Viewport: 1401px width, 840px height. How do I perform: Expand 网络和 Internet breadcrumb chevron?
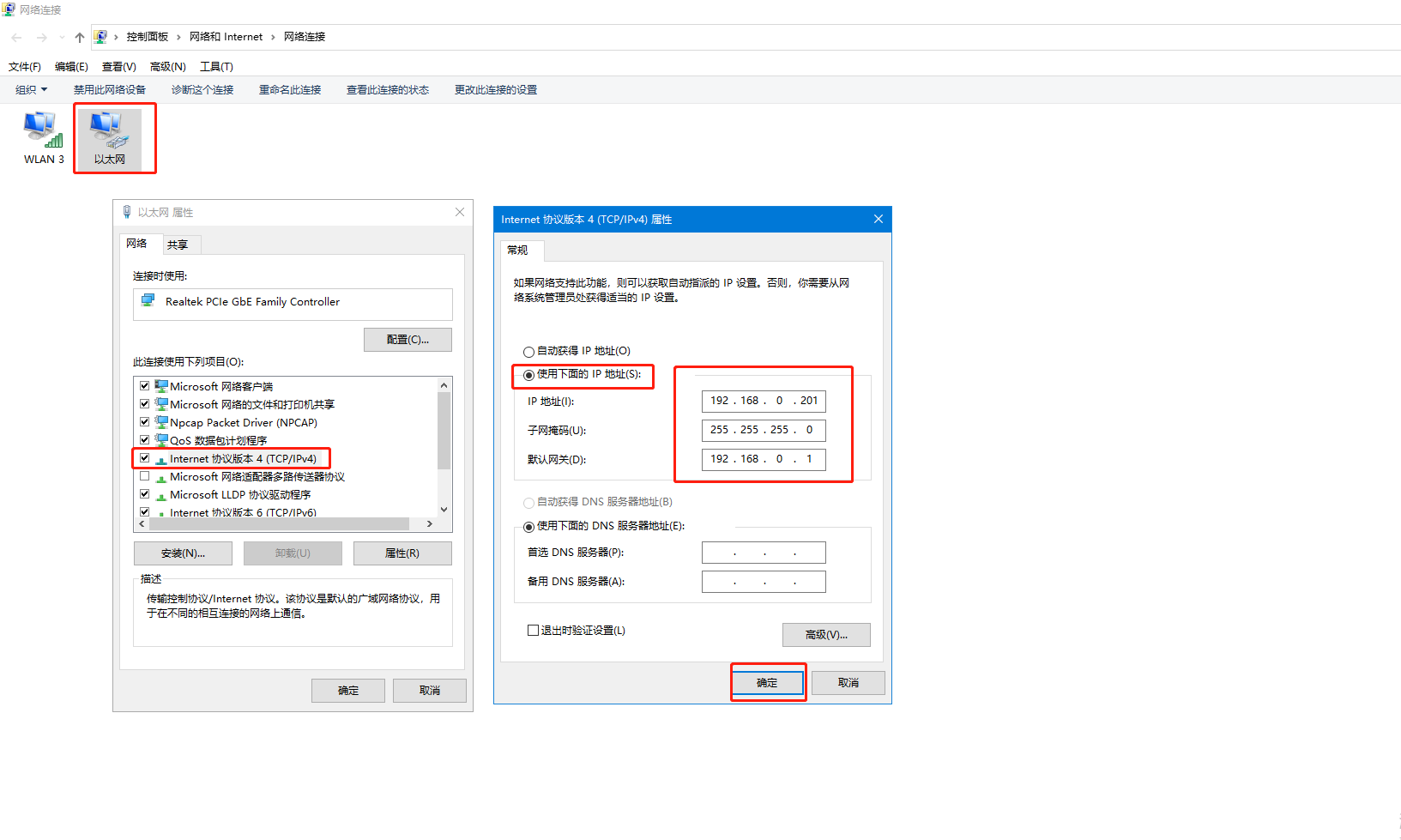[x=273, y=37]
